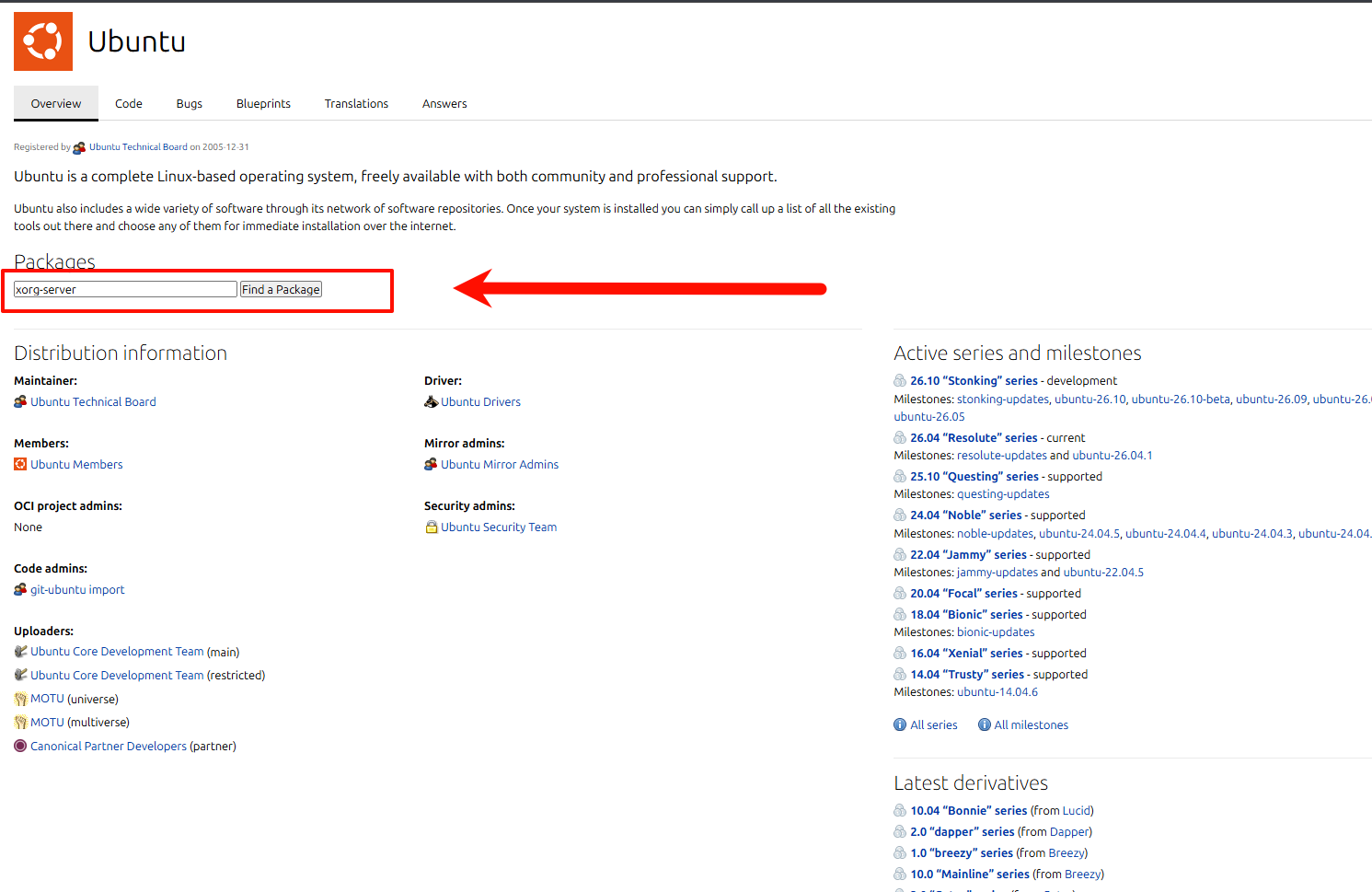This screenshot has width=1372, height=892.
Task: Click the Canonical Partner Developers icon
Action: click(20, 746)
